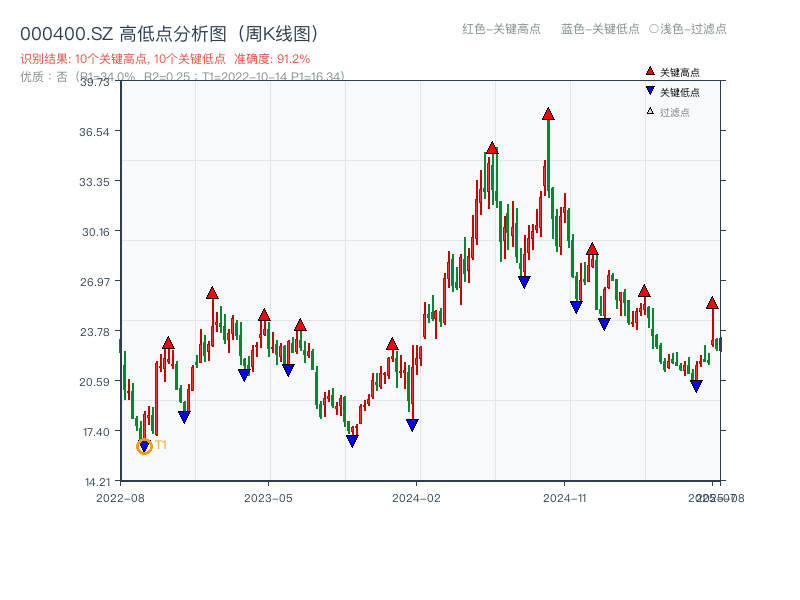800x600 pixels.
Task: Select the blue key-low triangle between the two highest peaks
Action: [x=524, y=282]
